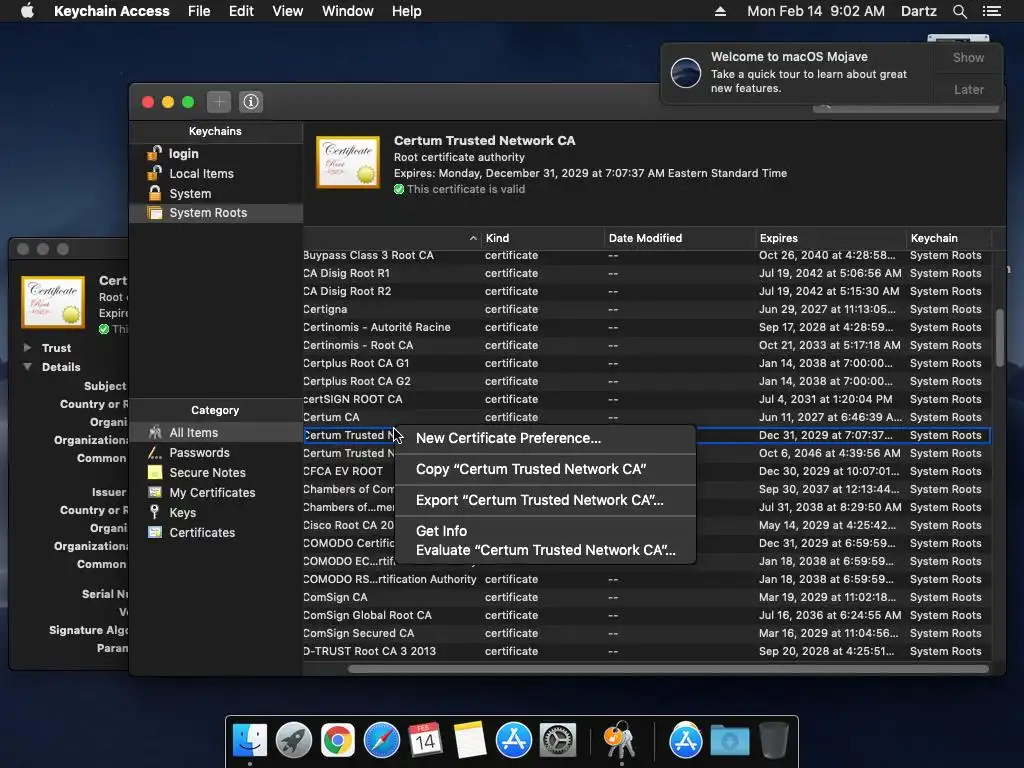
Task: Select the ComSign Global Root CA row
Action: click(x=647, y=615)
